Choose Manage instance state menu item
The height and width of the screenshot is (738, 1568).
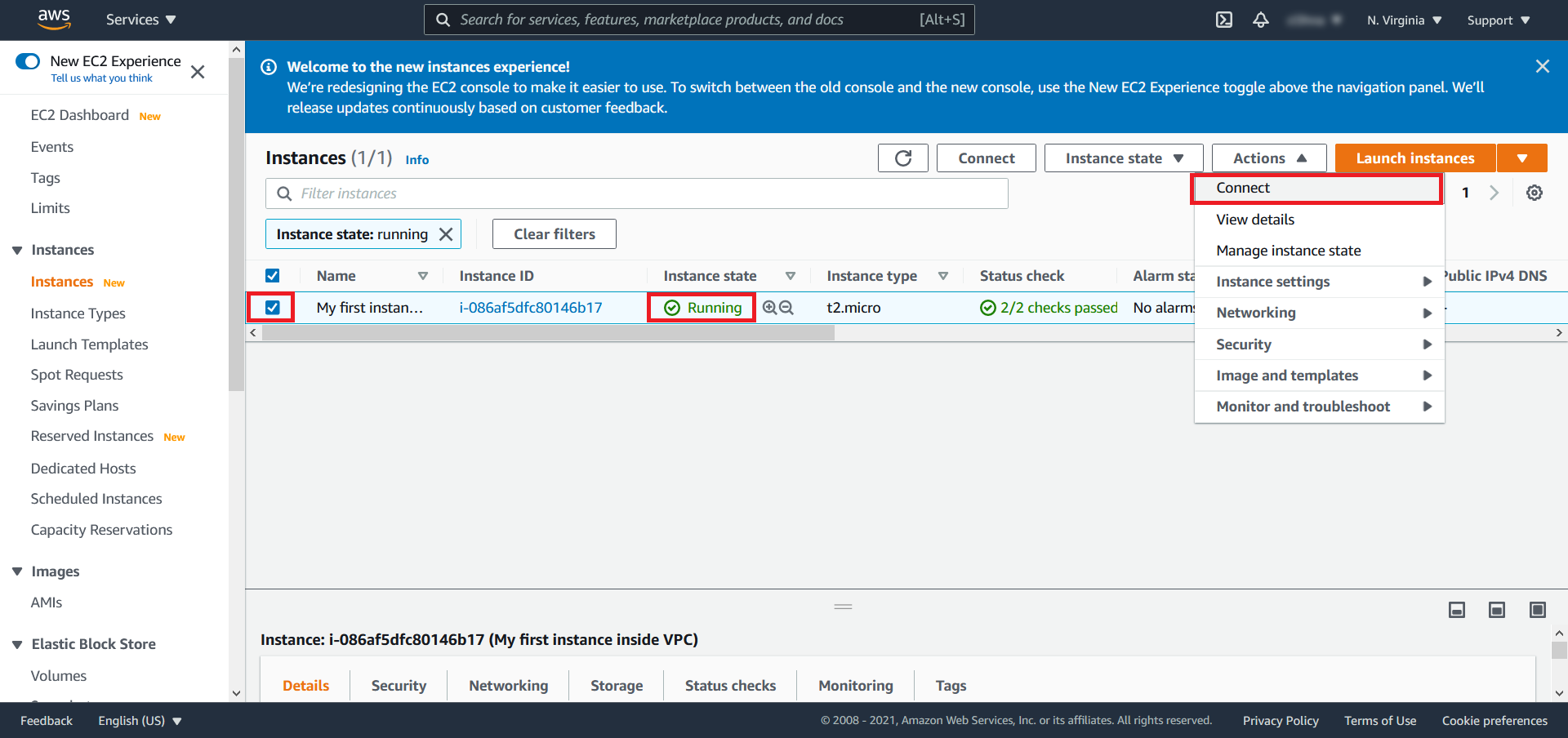(x=1318, y=251)
